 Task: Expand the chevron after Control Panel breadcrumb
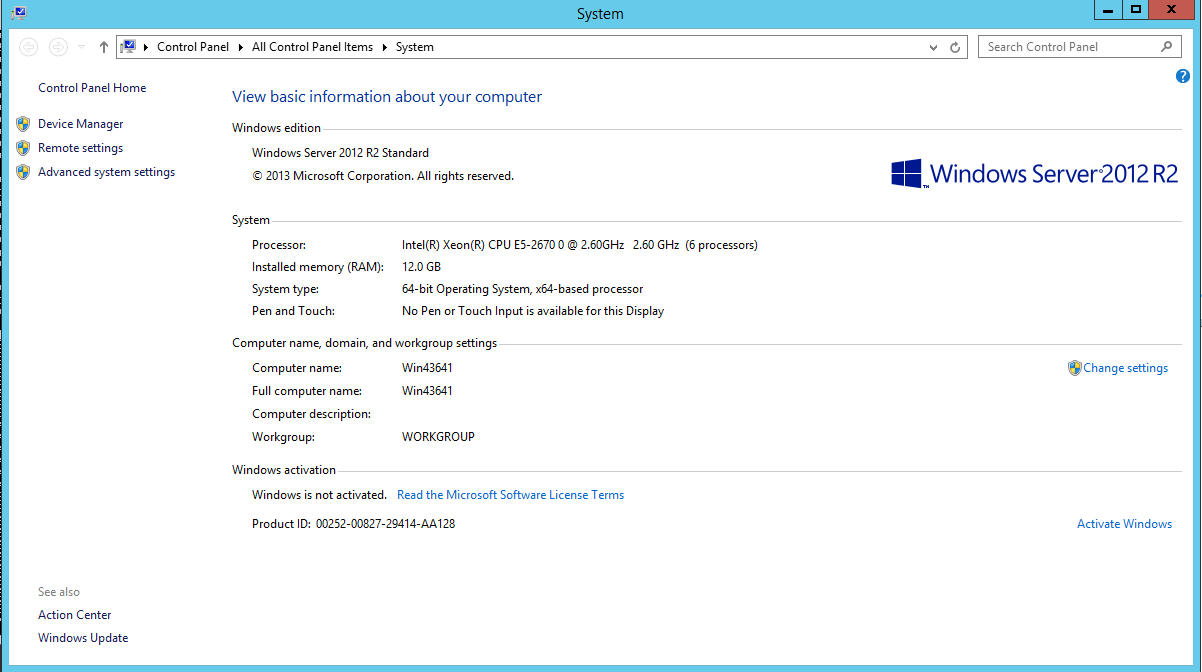pos(240,47)
